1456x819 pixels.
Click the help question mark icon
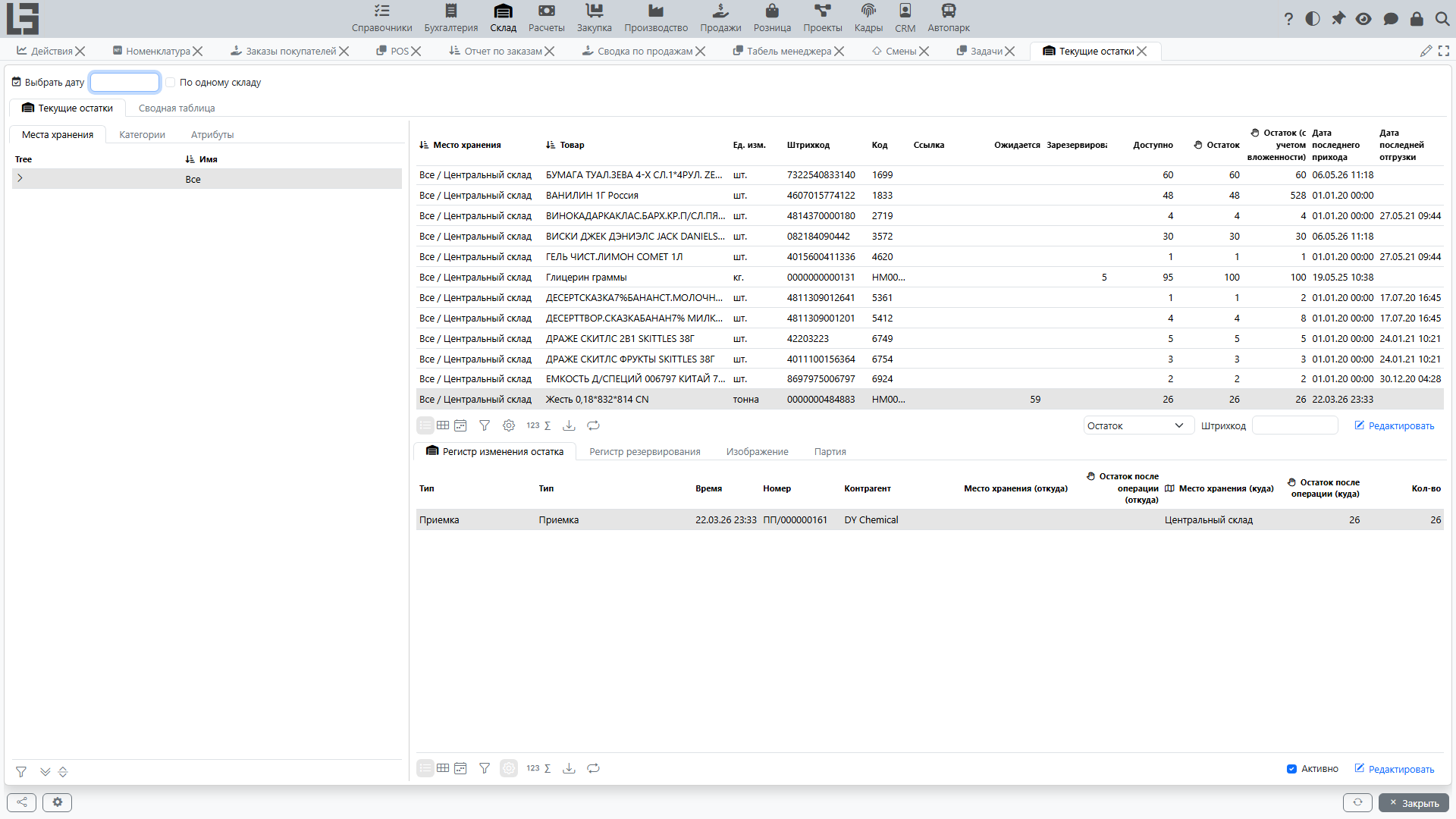(1288, 19)
